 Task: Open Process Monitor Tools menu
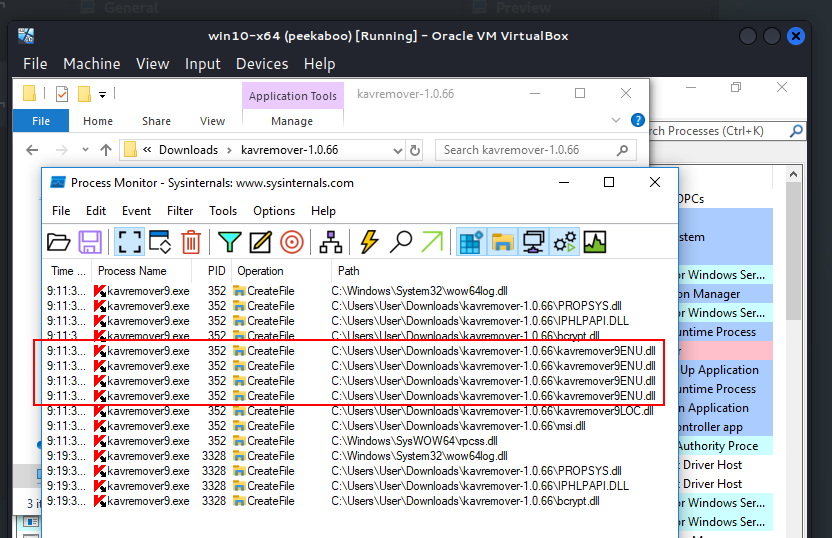[223, 211]
